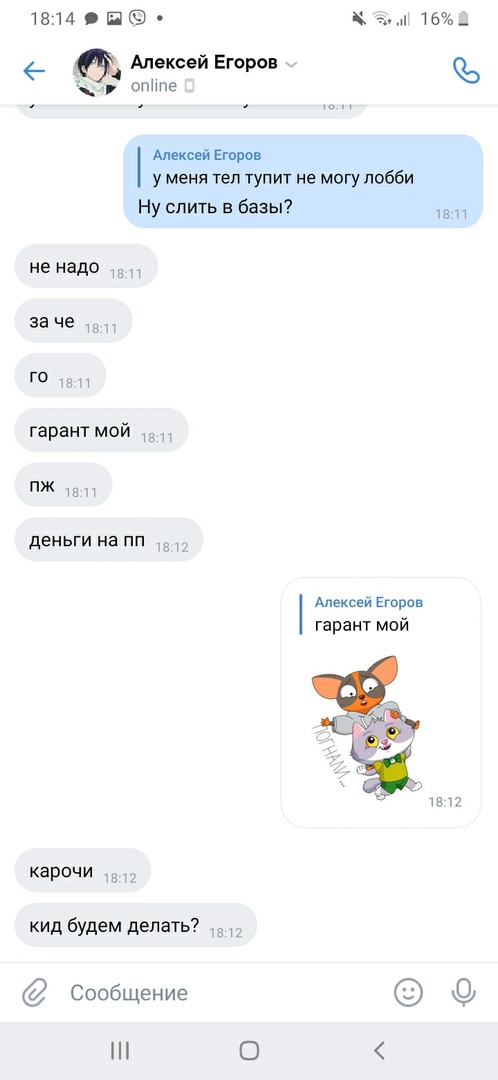Open the emoji and sticker picker
Image resolution: width=498 pixels, height=1080 pixels.
click(x=408, y=993)
